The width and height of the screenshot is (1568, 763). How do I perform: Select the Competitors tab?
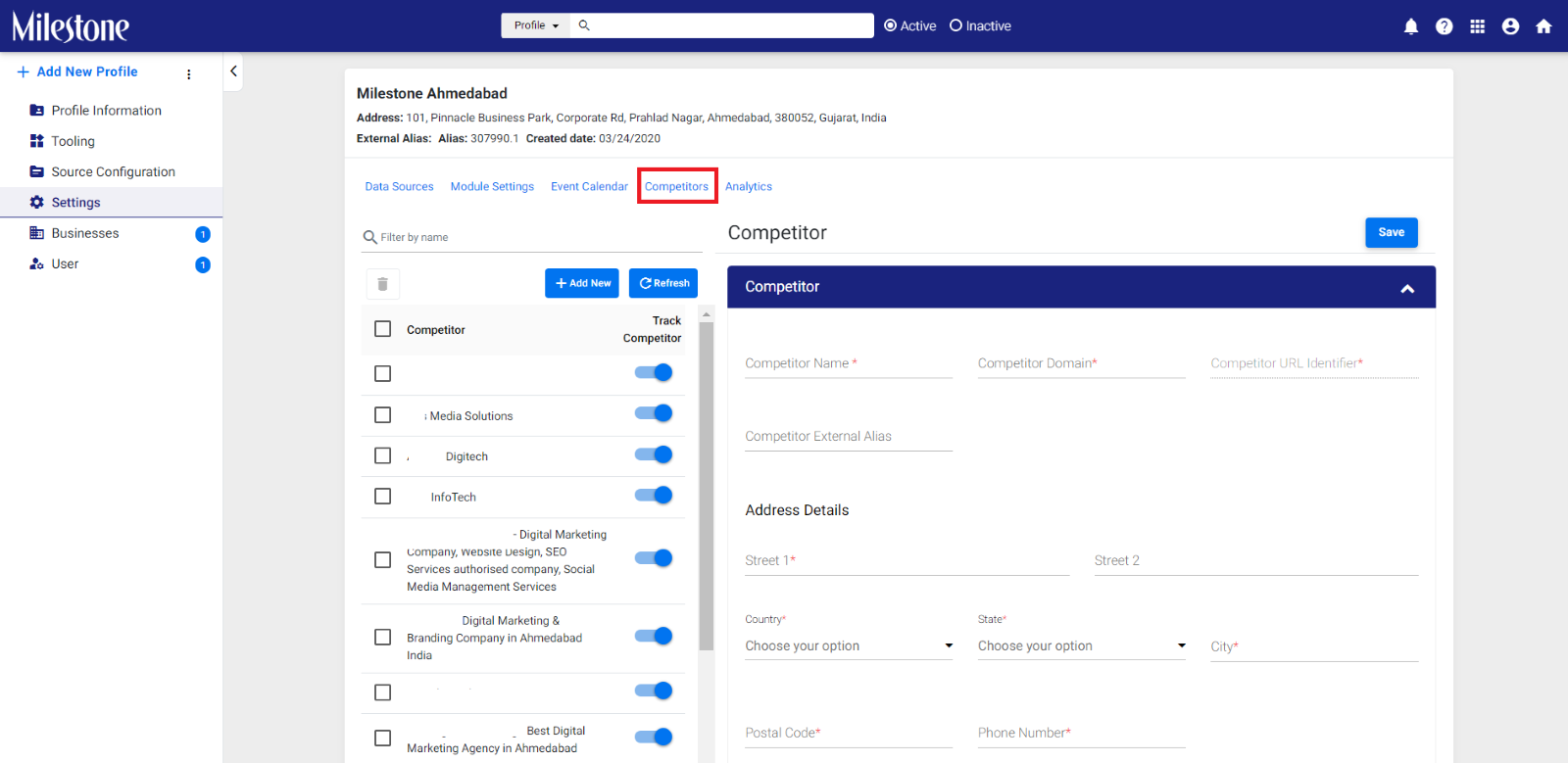click(x=676, y=186)
